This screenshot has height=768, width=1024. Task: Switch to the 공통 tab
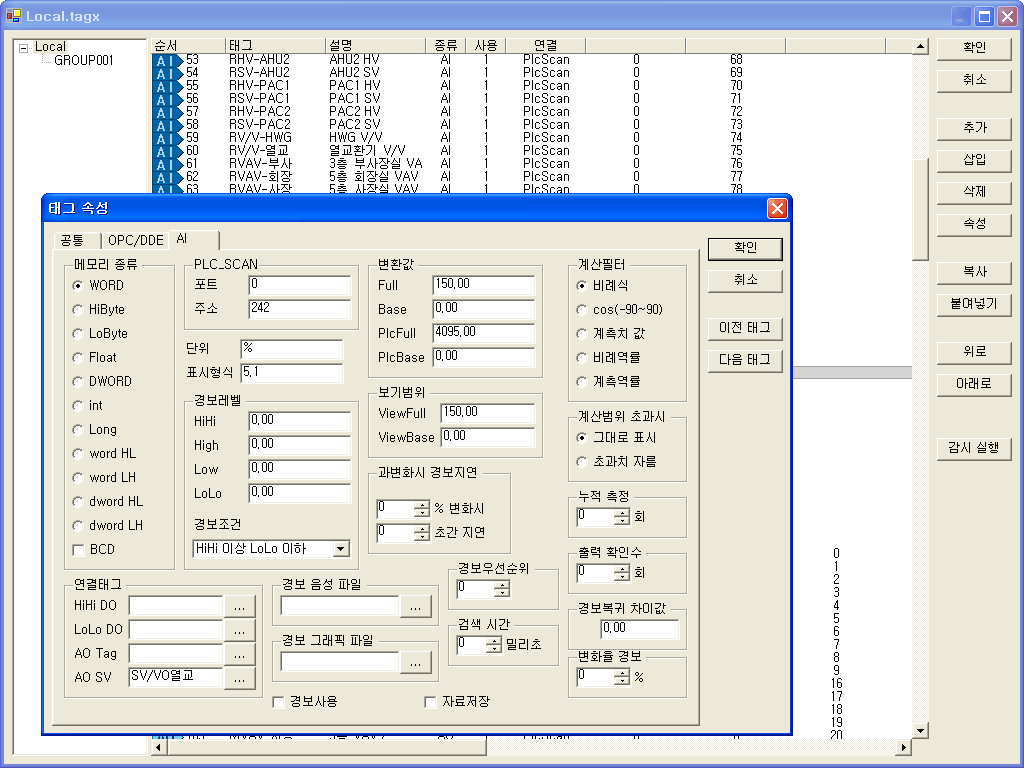[72, 240]
